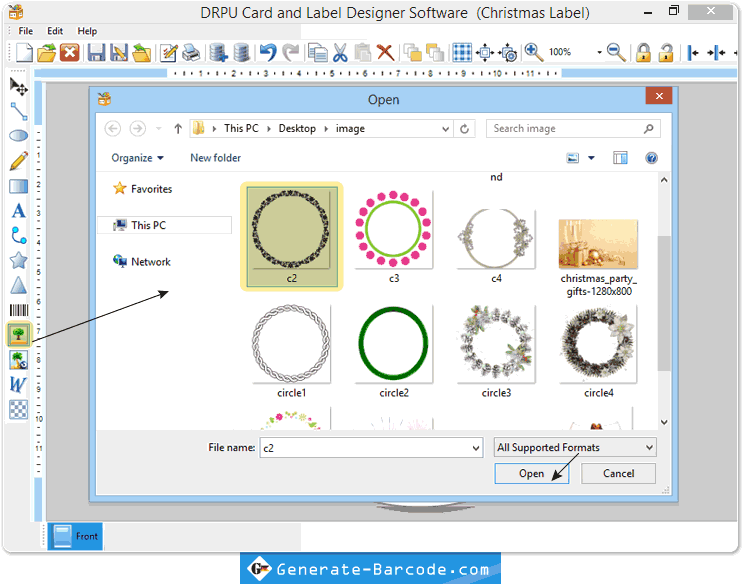Go up one folder level arrow
The image size is (744, 584).
coord(178,129)
